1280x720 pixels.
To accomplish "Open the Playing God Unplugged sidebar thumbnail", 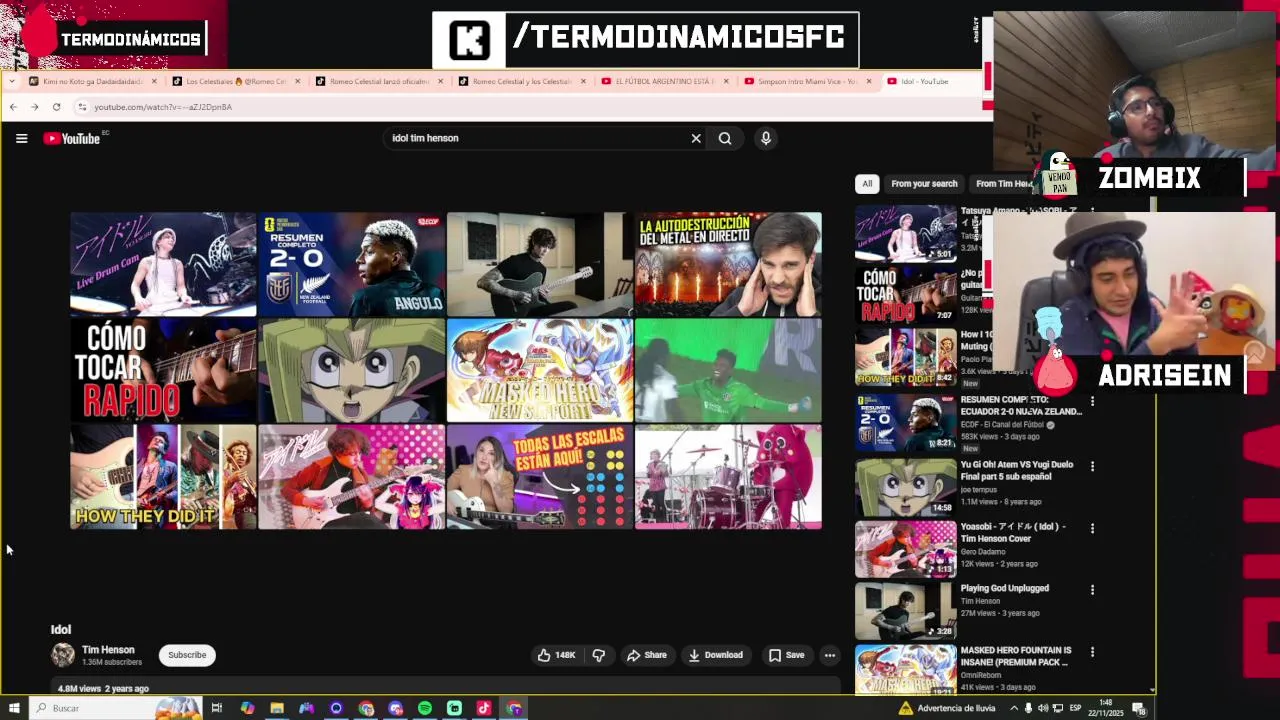I will point(906,611).
